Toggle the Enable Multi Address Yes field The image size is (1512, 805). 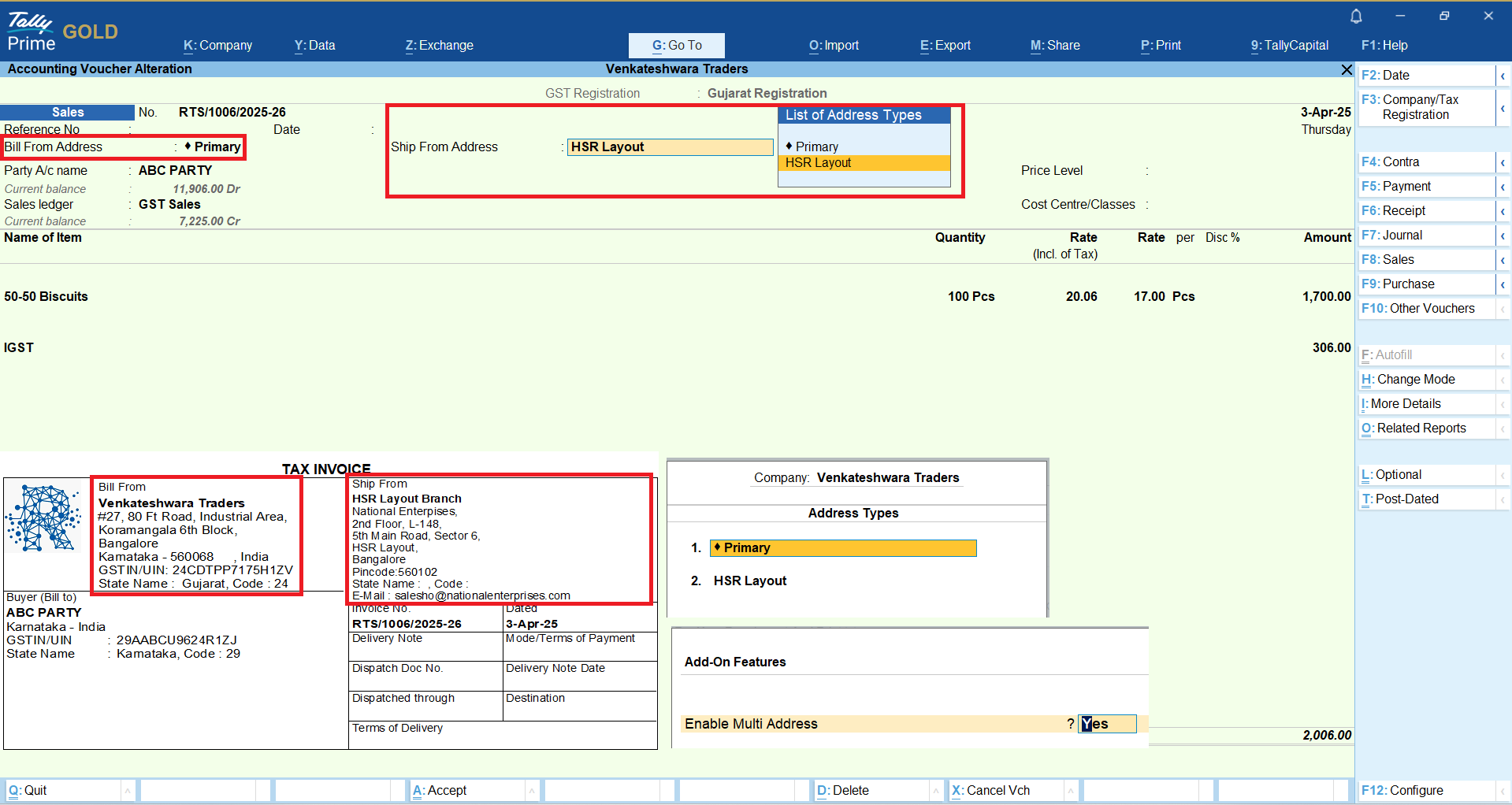pyautogui.click(x=1106, y=724)
